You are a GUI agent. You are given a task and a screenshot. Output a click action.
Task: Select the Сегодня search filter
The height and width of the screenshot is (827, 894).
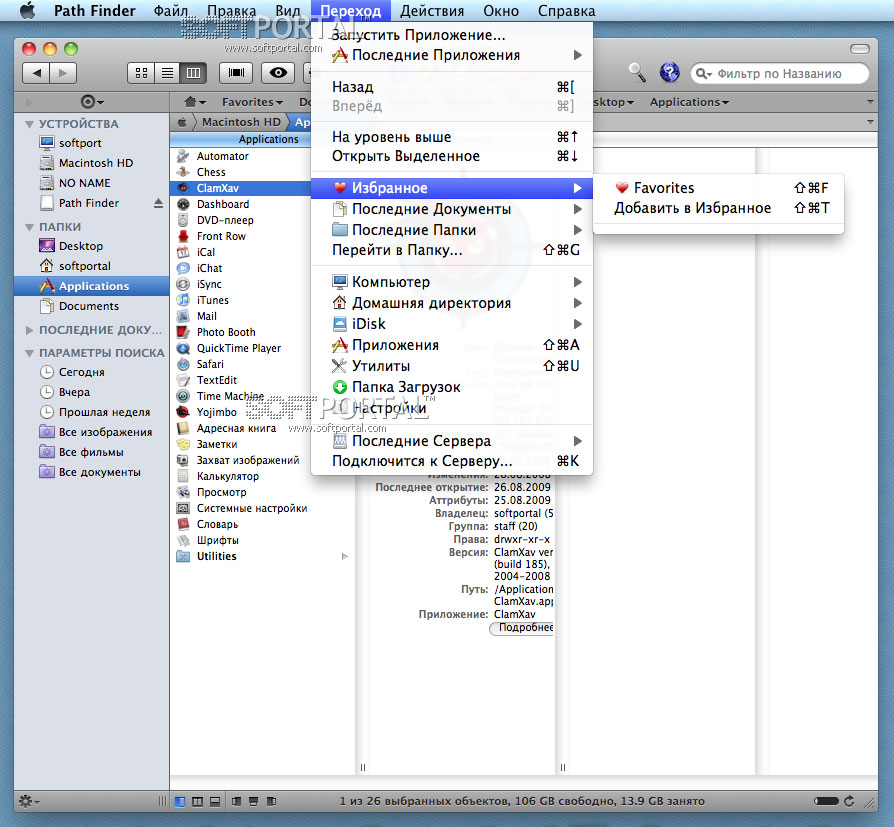pos(92,372)
